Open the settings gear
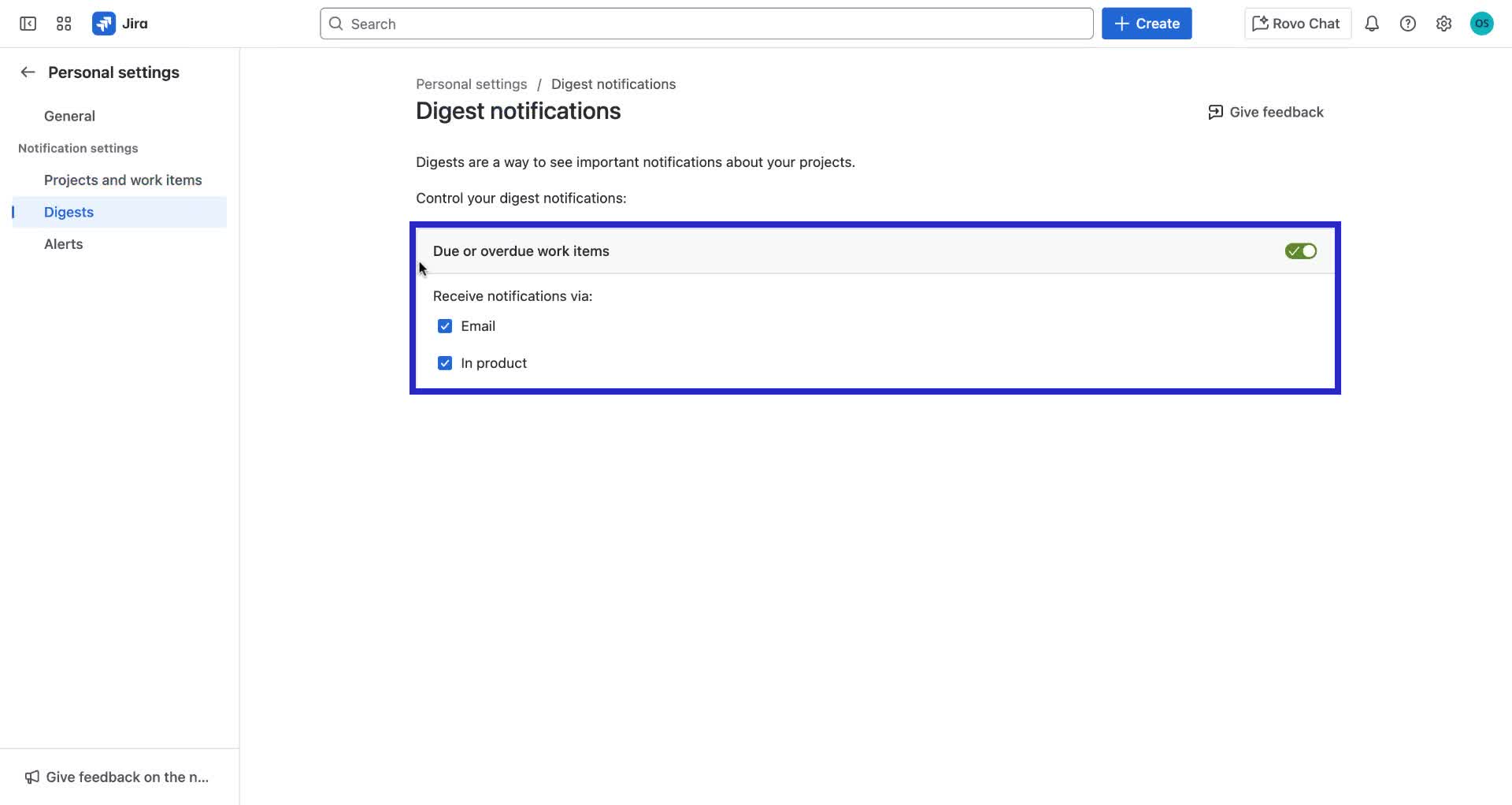Screen dimensions: 1512x805 click(1443, 24)
